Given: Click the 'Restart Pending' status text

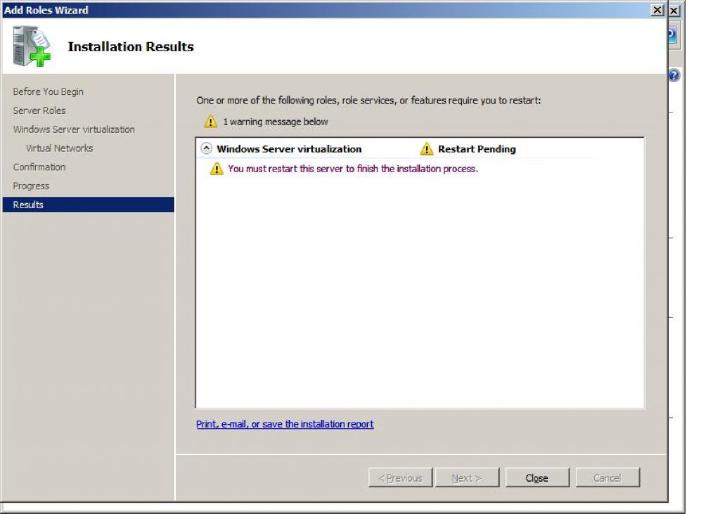Looking at the screenshot, I should coord(477,149).
